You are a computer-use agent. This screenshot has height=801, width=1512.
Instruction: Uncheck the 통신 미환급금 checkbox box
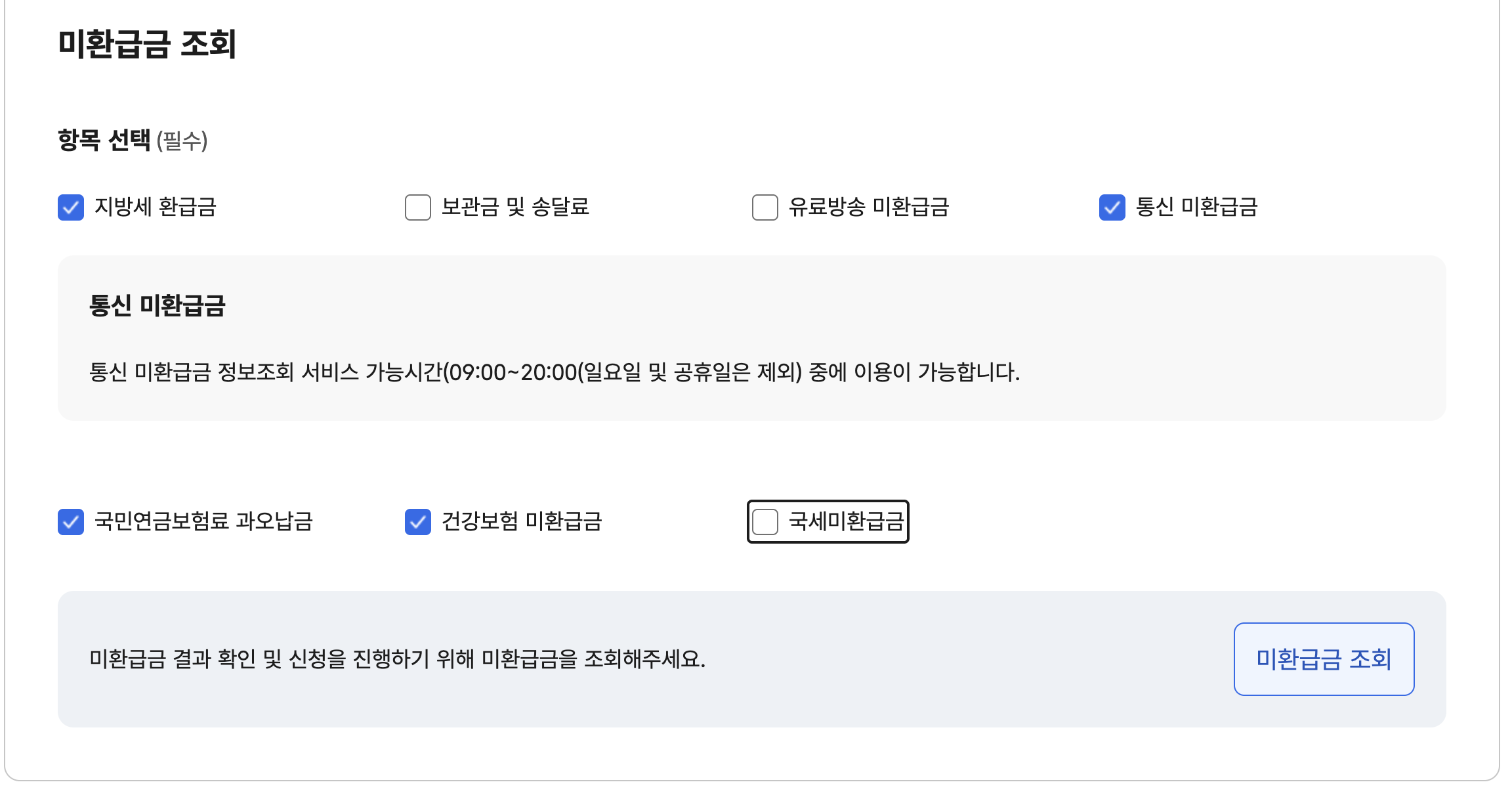pyautogui.click(x=1112, y=207)
